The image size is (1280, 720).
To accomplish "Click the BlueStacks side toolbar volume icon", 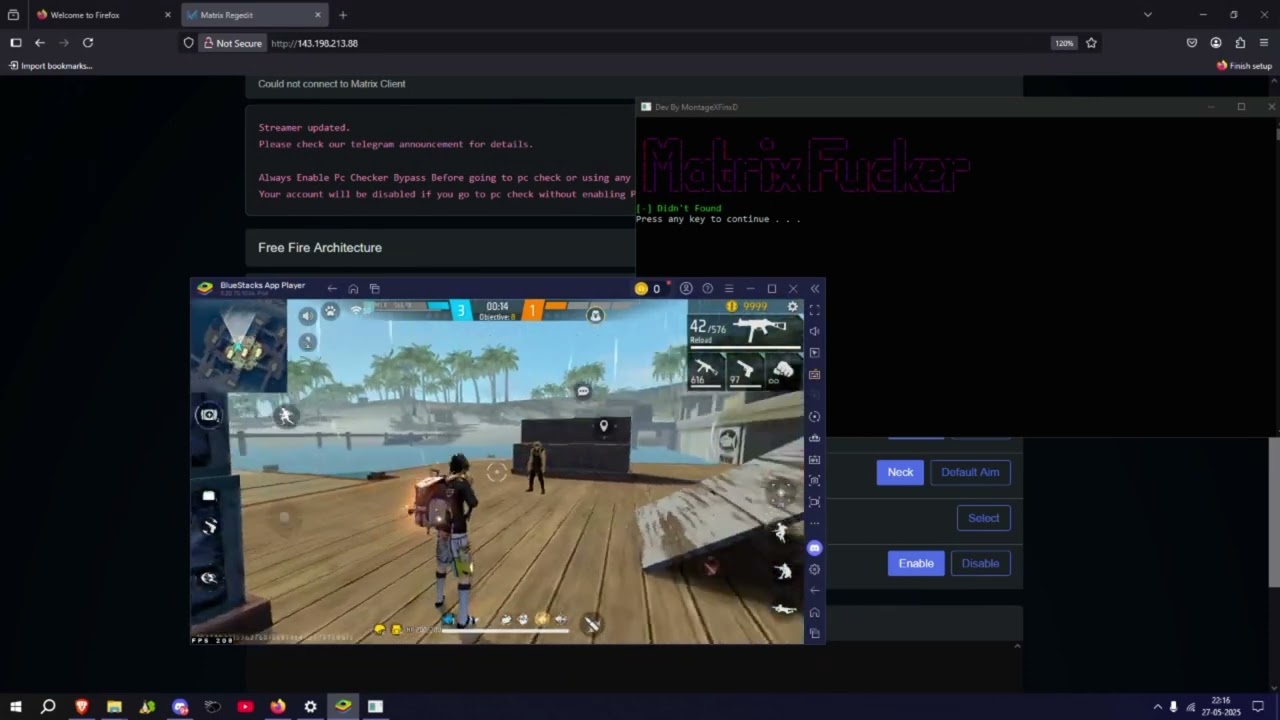I will click(815, 331).
